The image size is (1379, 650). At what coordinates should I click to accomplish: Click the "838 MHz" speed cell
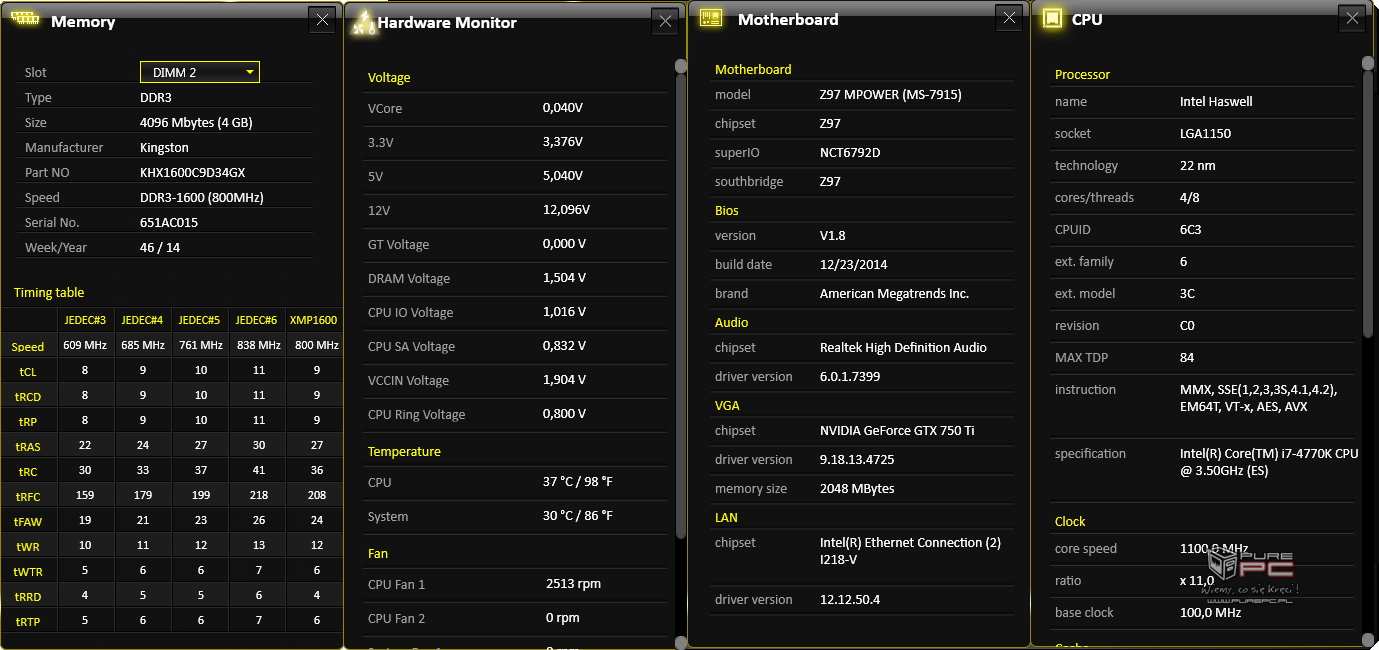(258, 345)
